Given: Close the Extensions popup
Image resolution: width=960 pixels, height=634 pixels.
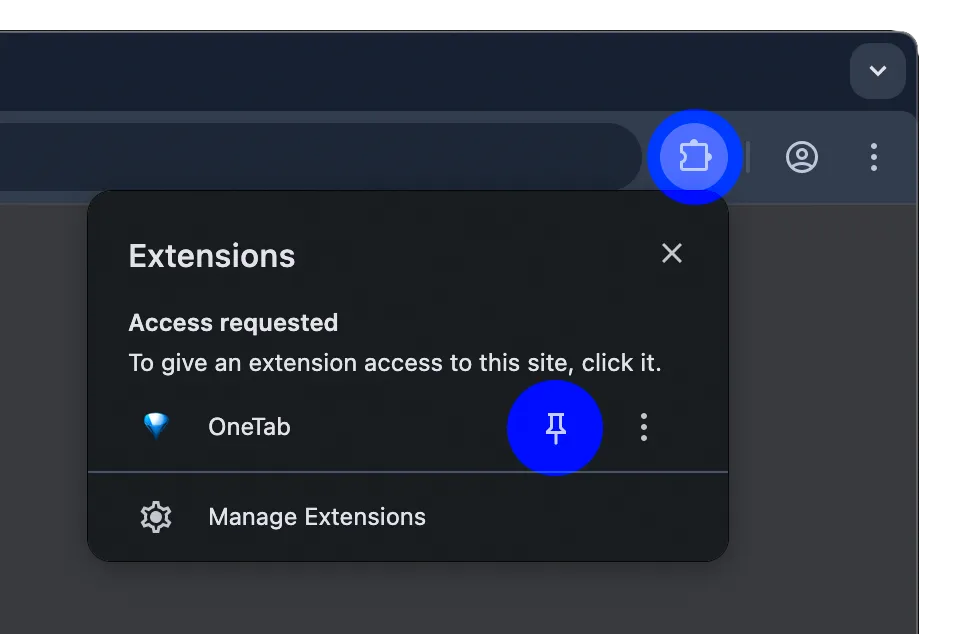Looking at the screenshot, I should pyautogui.click(x=672, y=254).
